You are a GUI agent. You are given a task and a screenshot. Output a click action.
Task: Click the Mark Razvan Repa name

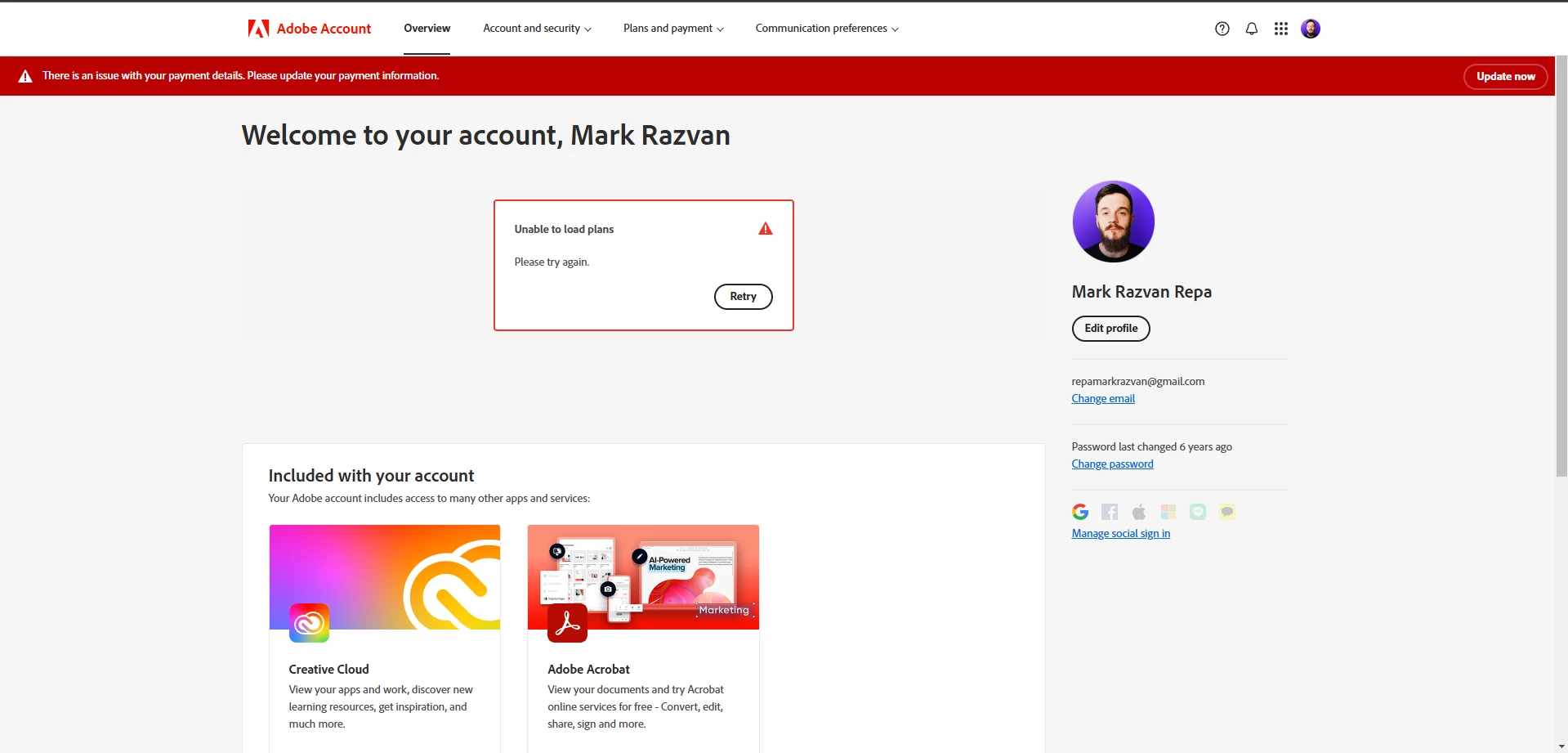click(x=1141, y=292)
